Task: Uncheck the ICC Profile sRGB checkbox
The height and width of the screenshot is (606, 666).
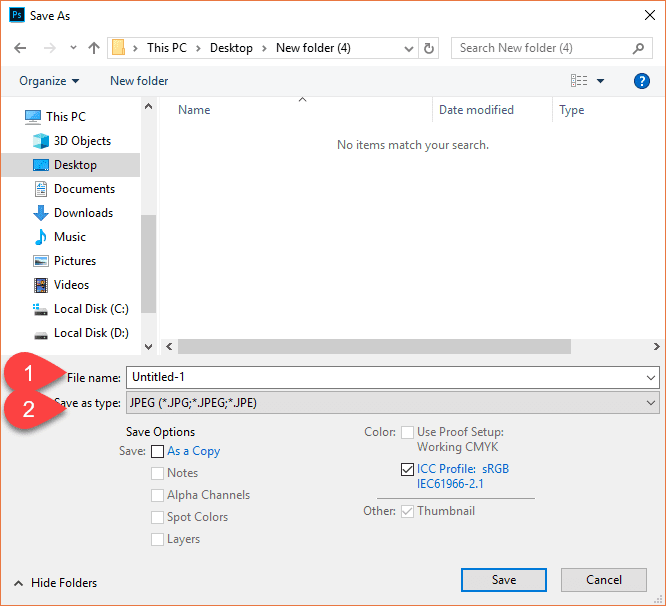Action: (x=407, y=469)
